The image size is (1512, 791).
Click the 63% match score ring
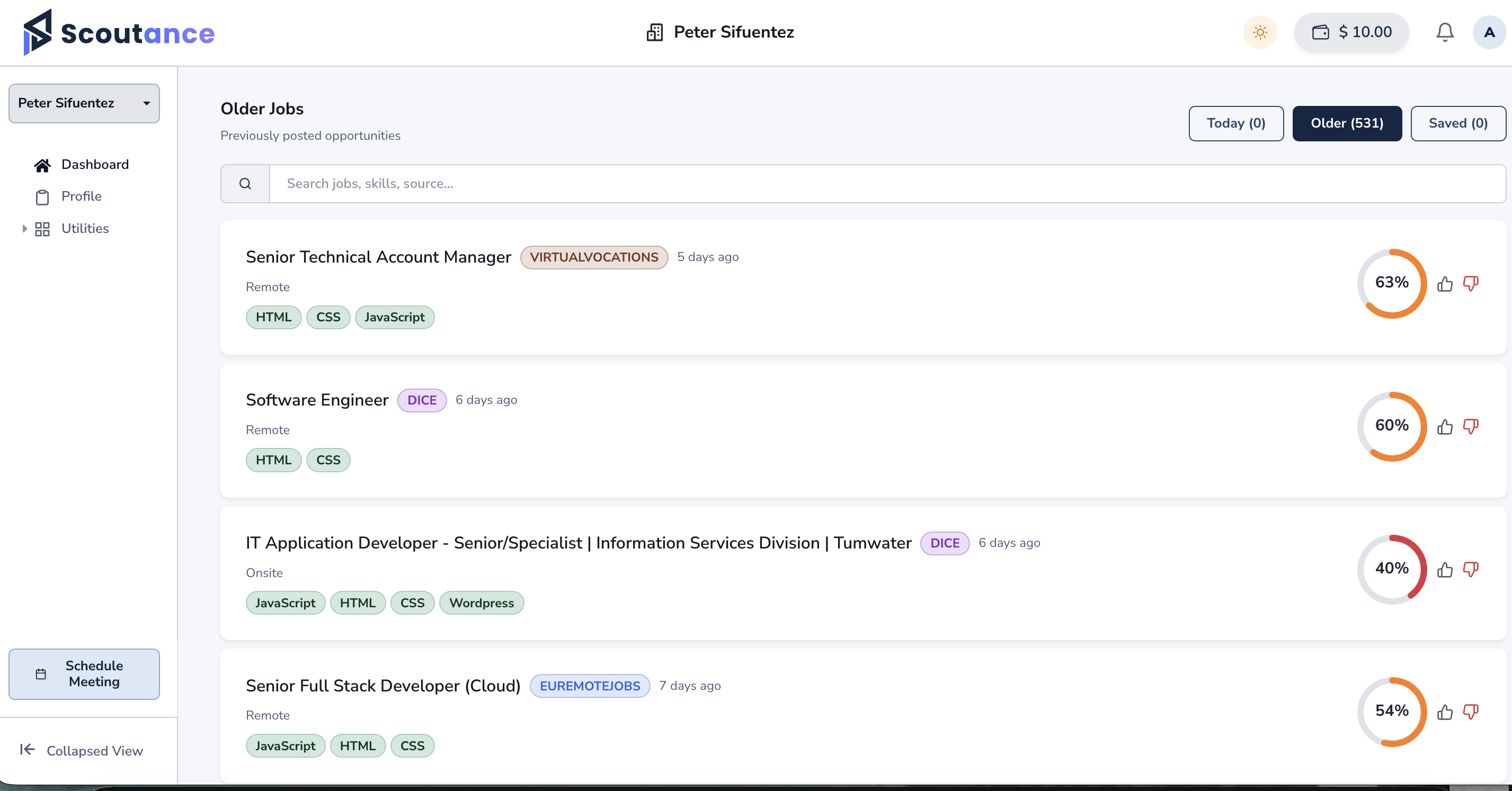point(1392,283)
